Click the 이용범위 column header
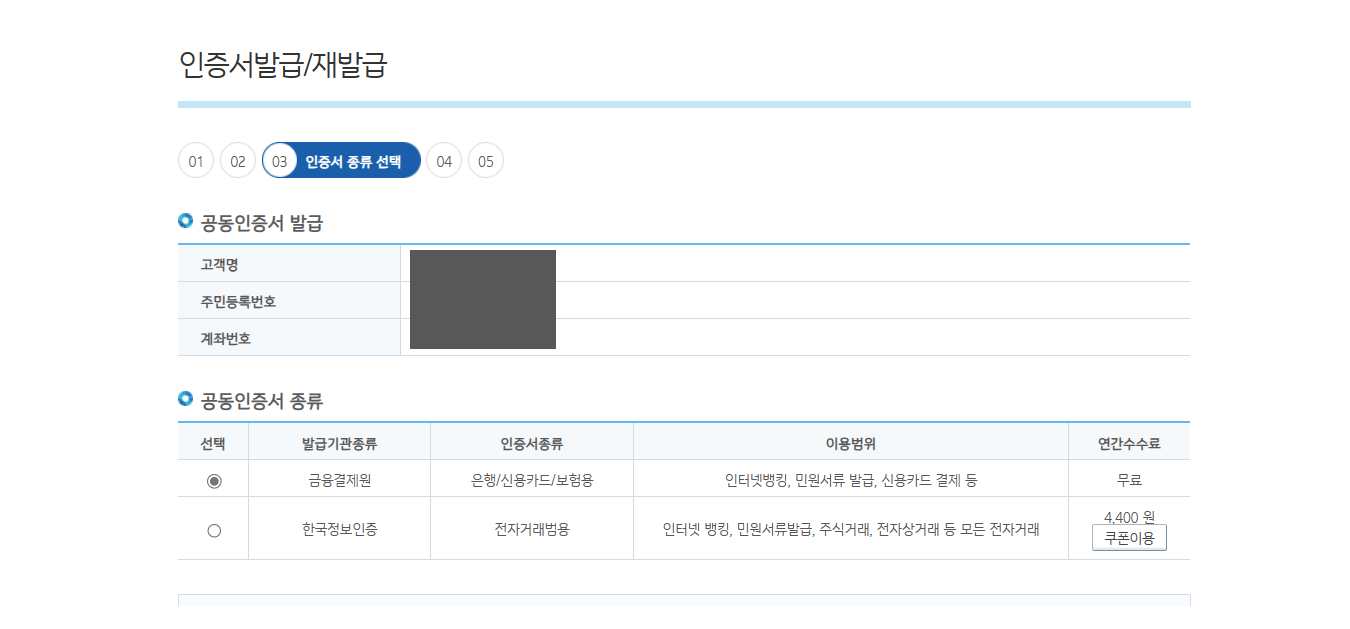The width and height of the screenshot is (1350, 629). (x=851, y=444)
